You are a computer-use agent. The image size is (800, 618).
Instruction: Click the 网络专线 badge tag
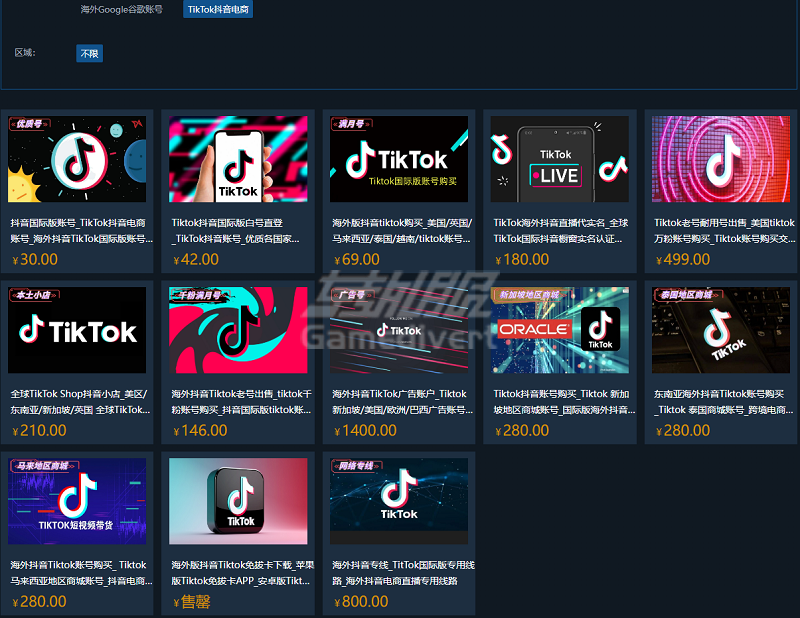(x=357, y=465)
